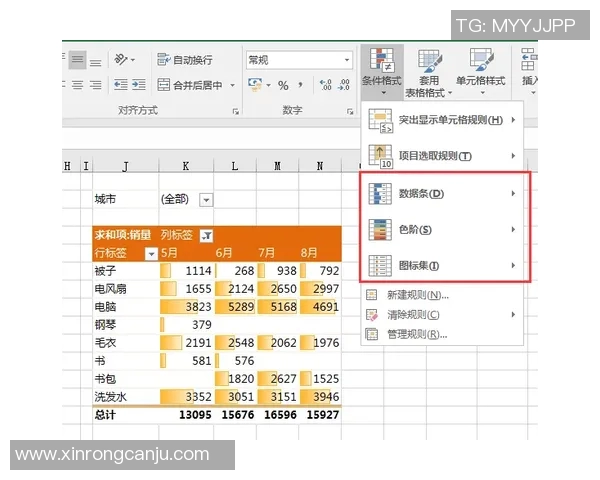Click the 被子 row label
Screen dimensions: 600x480
click(105, 271)
